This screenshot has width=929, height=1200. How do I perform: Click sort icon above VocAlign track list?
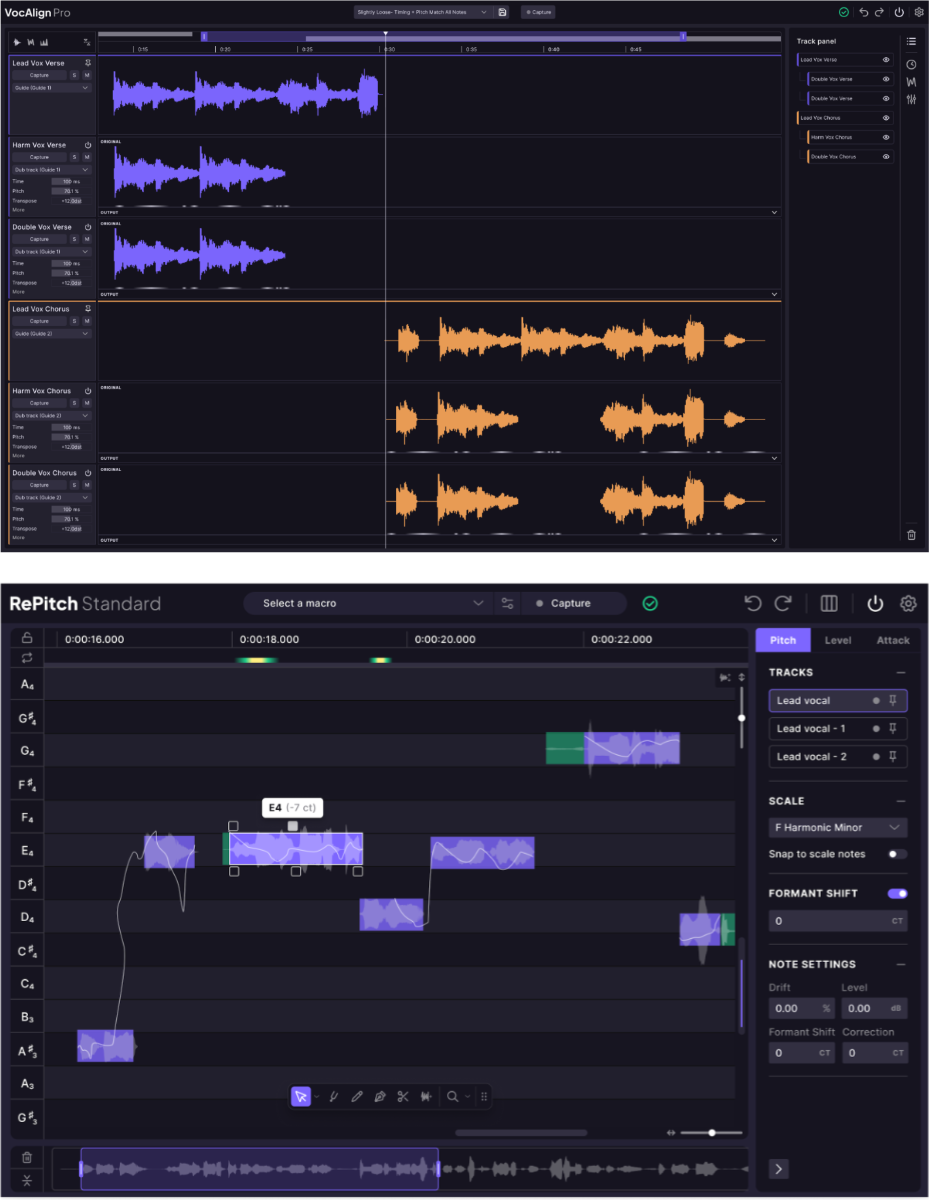pyautogui.click(x=87, y=42)
